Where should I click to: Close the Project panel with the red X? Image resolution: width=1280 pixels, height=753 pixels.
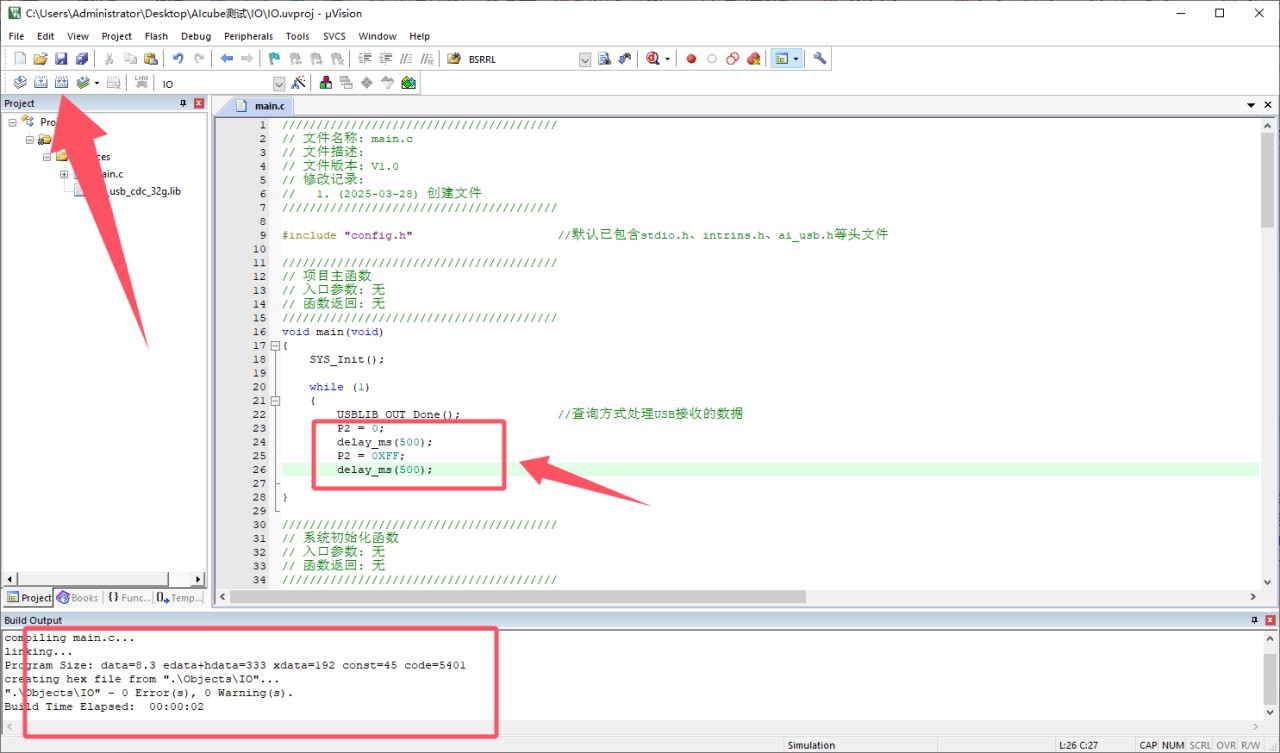199,103
